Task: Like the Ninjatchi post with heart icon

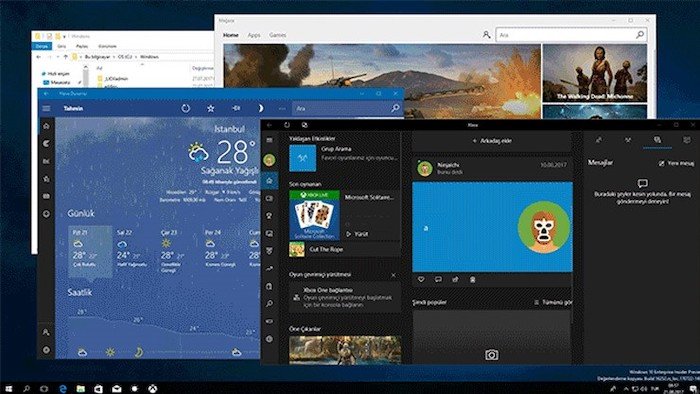Action: click(421, 279)
